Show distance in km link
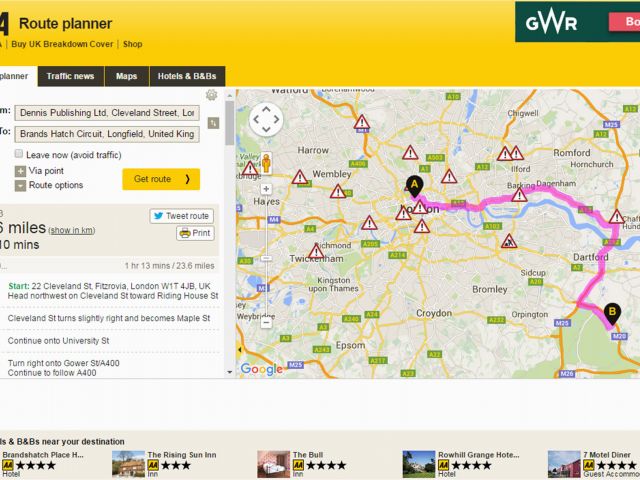The image size is (640, 480). (72, 230)
